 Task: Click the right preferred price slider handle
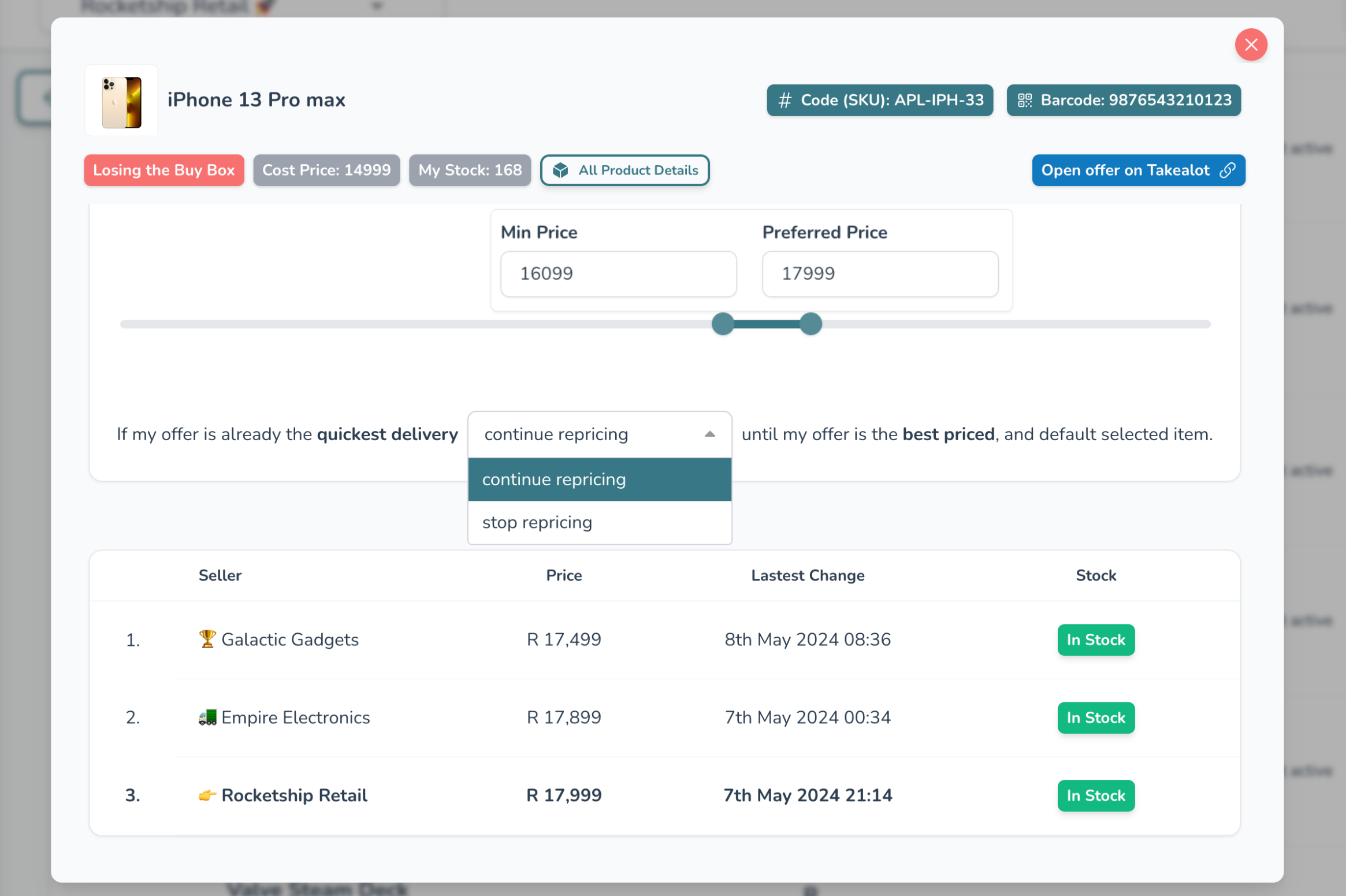pos(810,324)
